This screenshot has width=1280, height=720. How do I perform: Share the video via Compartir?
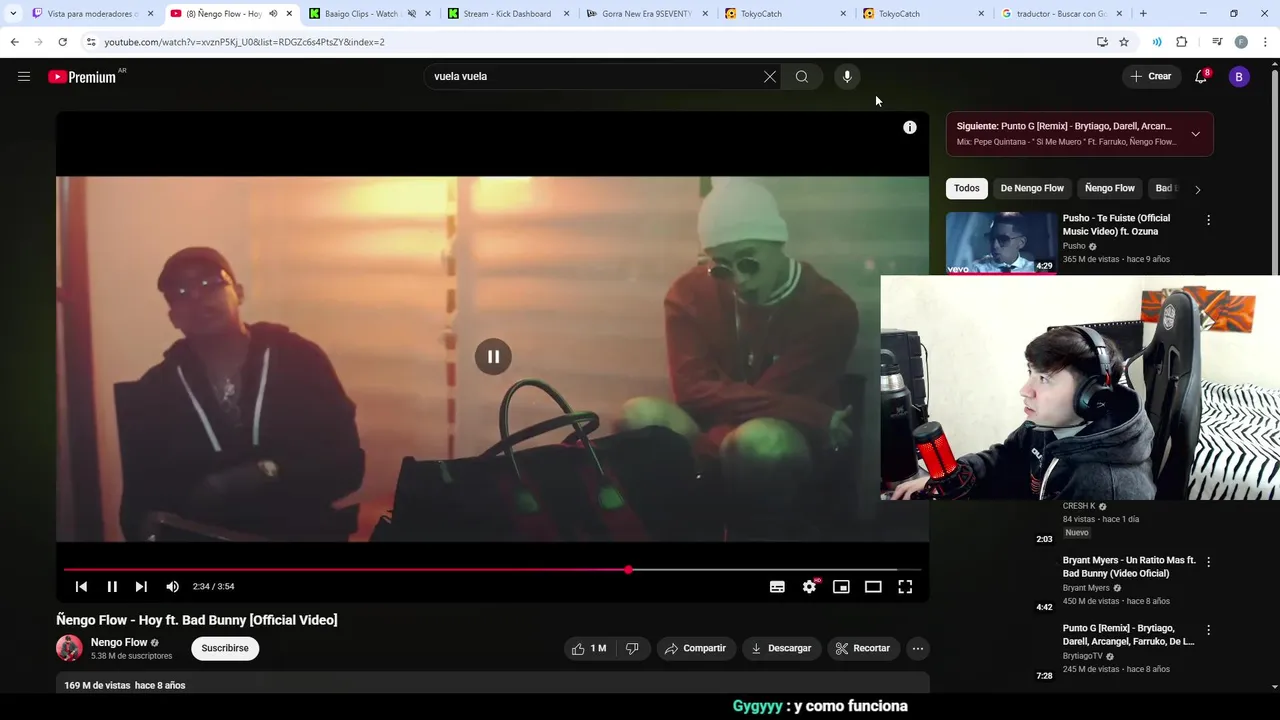pos(696,648)
